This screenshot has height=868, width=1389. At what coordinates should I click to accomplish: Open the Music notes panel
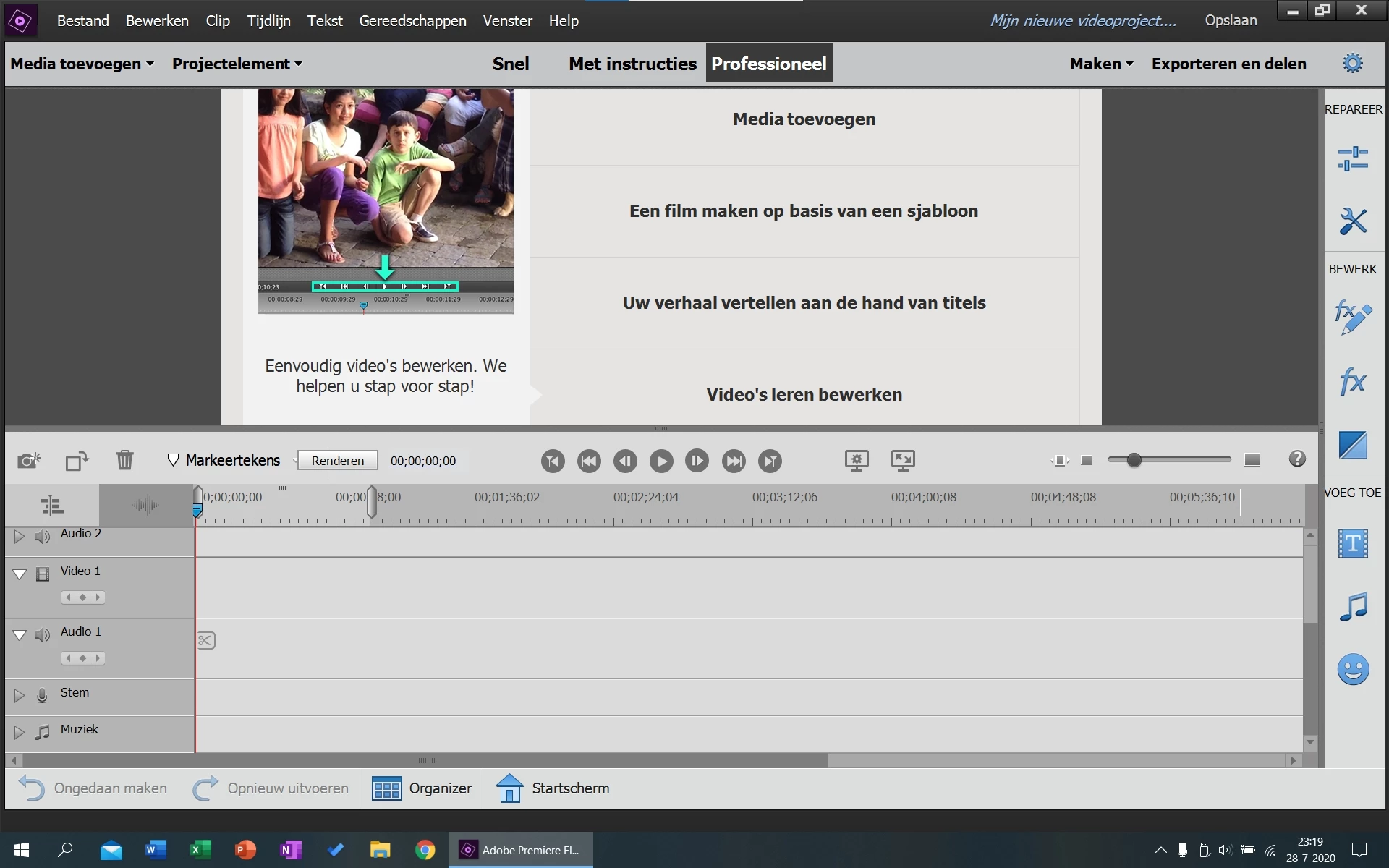1352,606
